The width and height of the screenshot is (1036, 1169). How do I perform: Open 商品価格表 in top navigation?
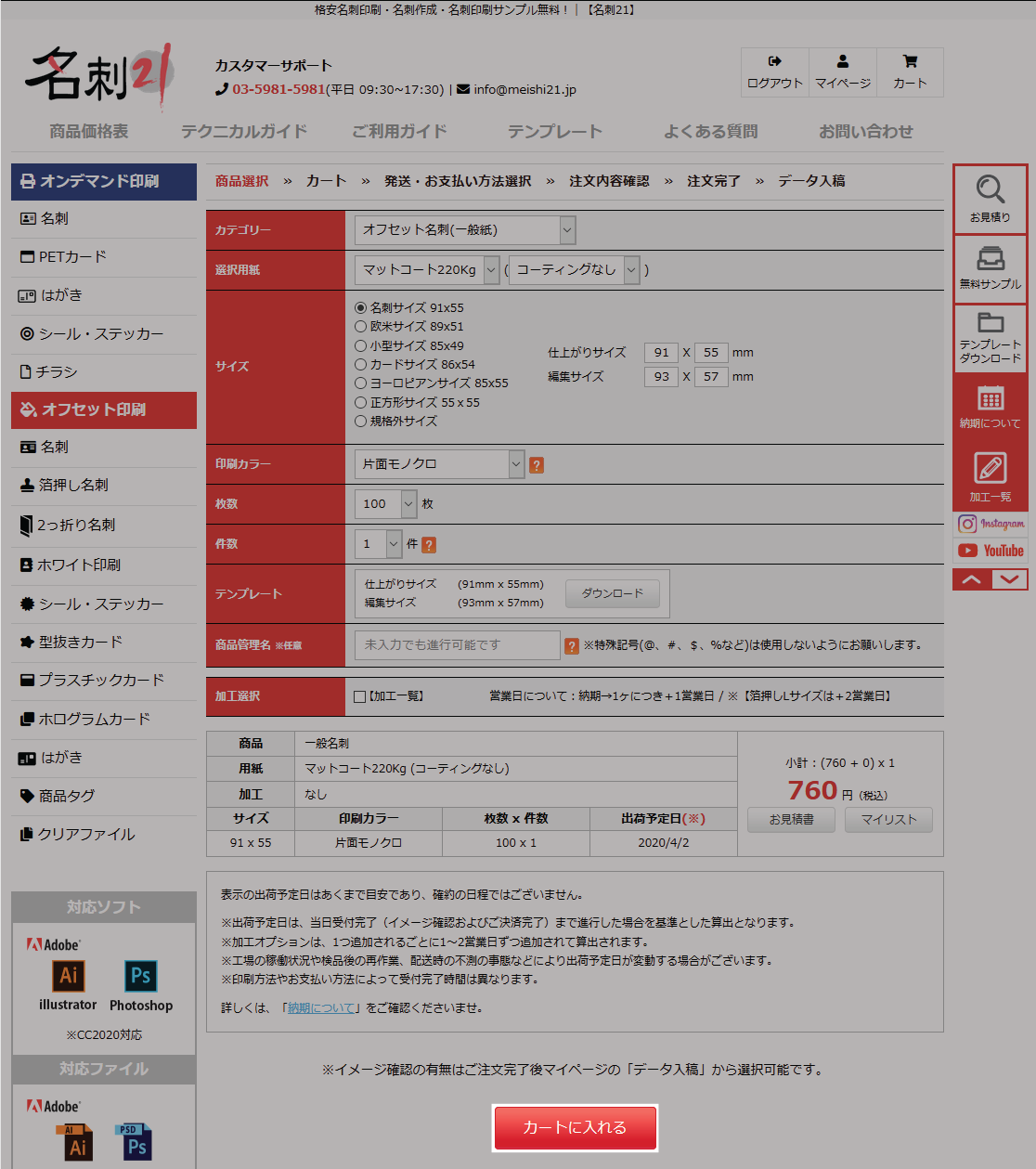coord(89,132)
